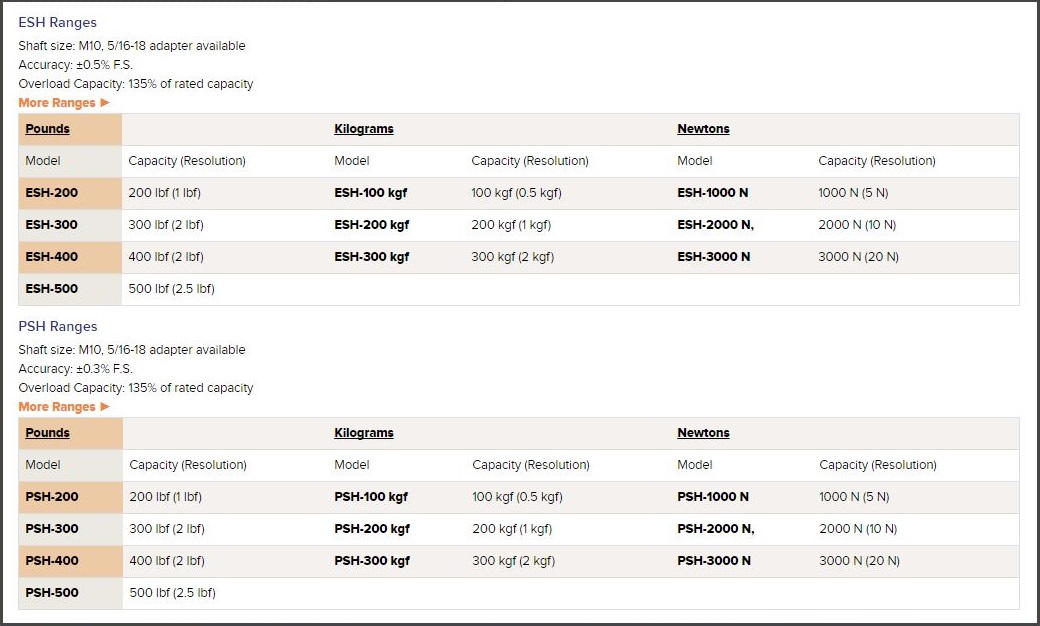This screenshot has height=626, width=1040.
Task: Choose the PSH-500 model entry
Action: pos(52,593)
